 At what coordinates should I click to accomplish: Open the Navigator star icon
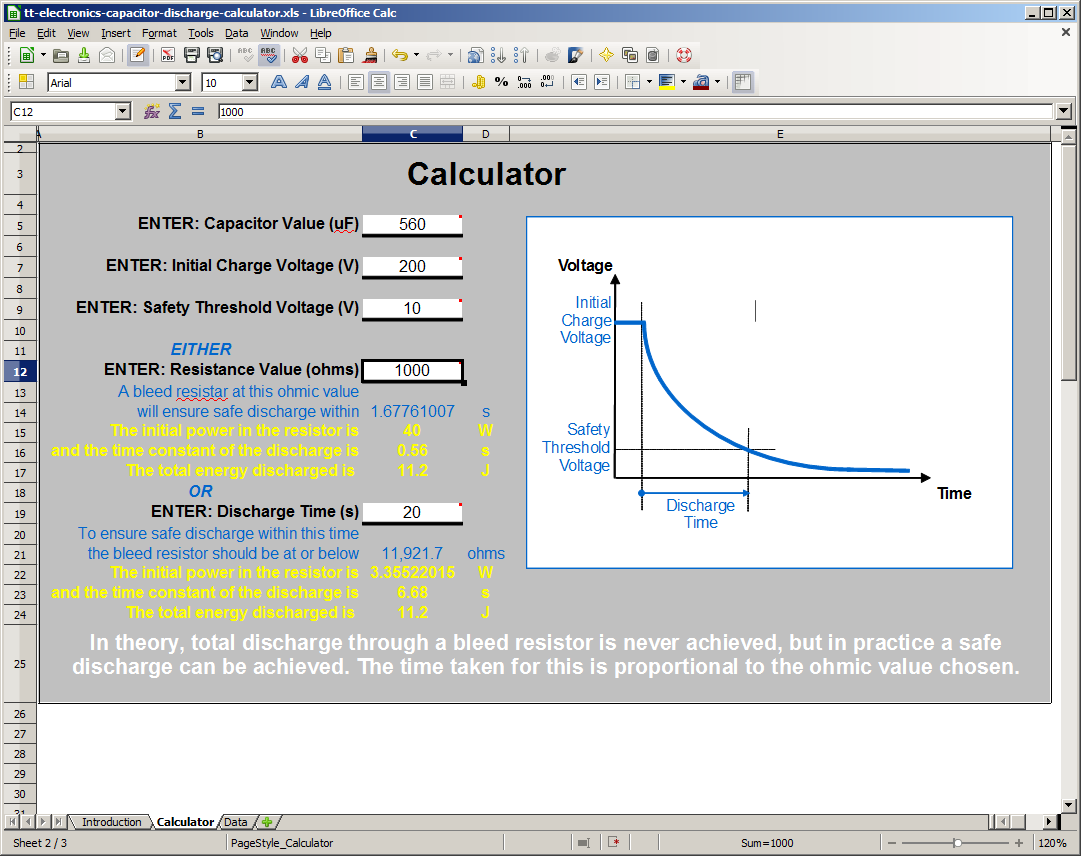pos(606,55)
